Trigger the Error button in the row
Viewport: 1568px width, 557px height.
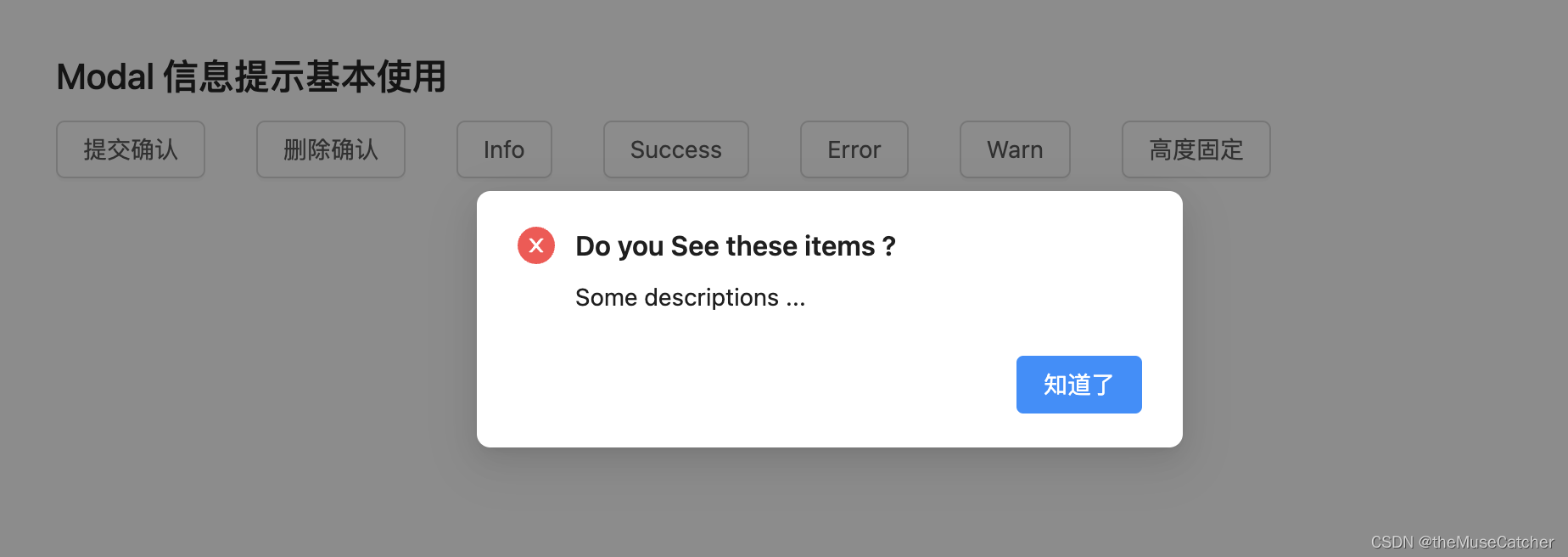click(x=854, y=149)
